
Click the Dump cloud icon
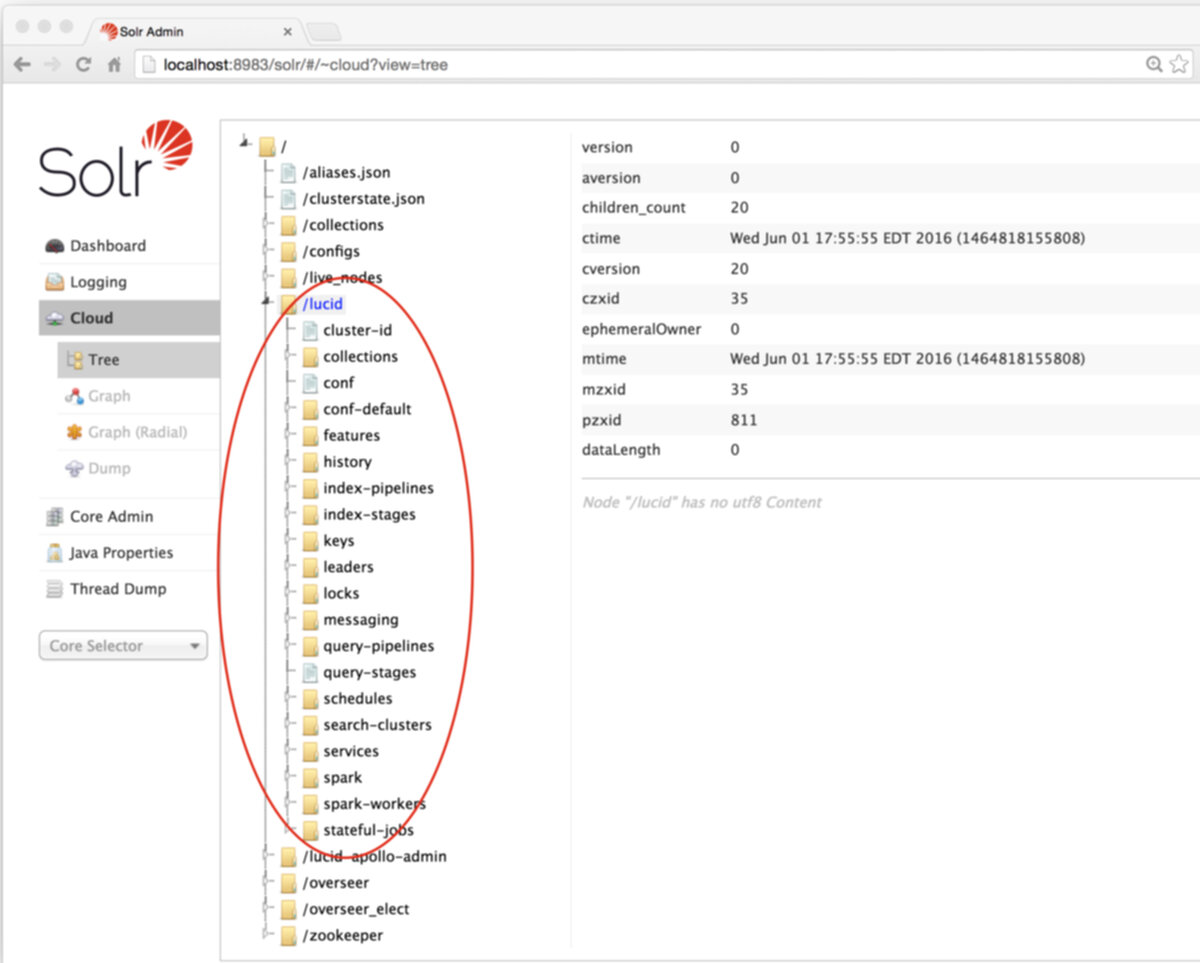pyautogui.click(x=74, y=468)
